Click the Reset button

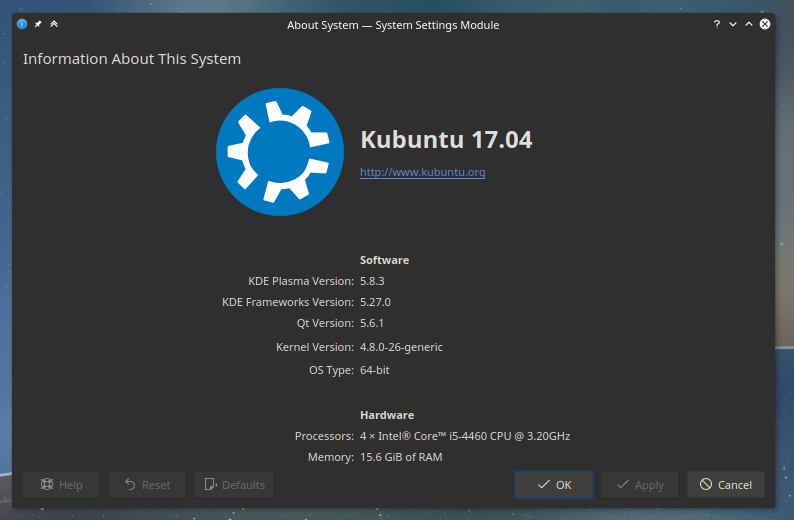(x=147, y=485)
